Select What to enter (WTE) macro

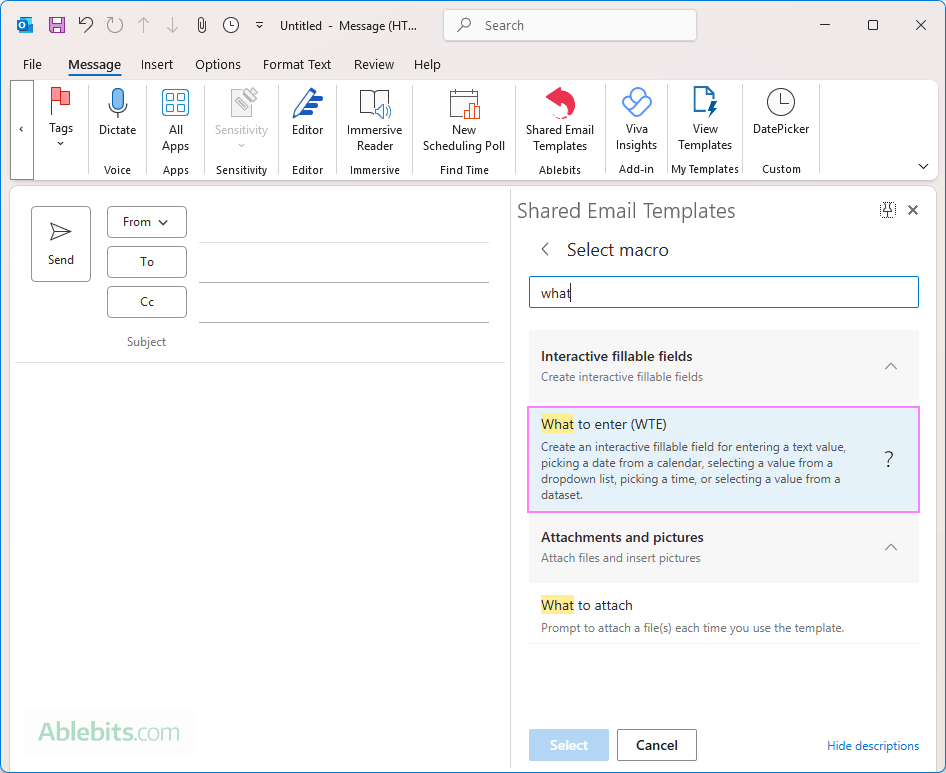[723, 459]
